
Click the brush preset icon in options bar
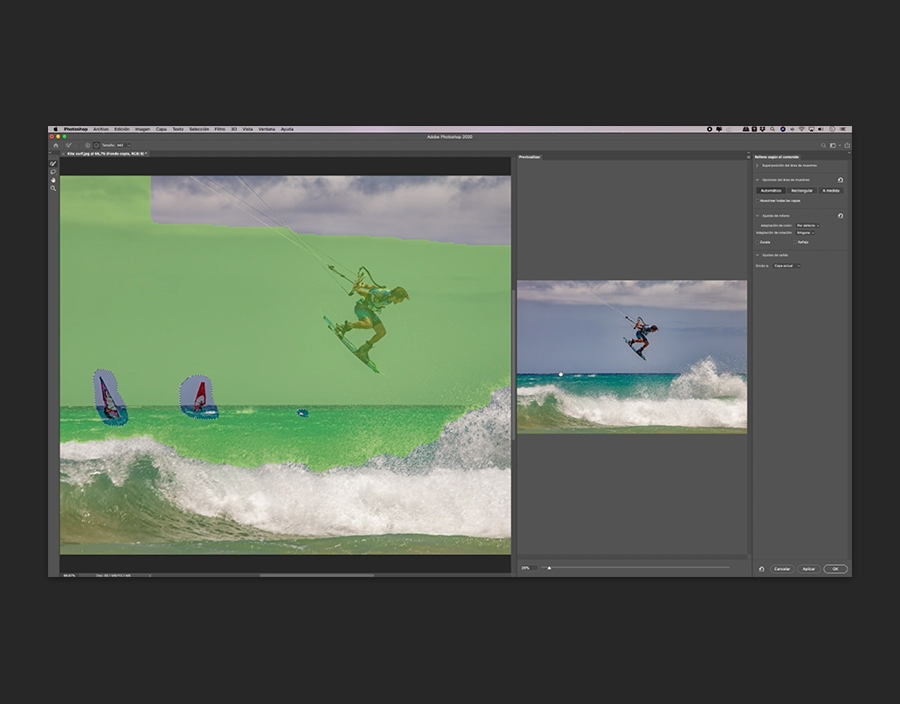(68, 145)
